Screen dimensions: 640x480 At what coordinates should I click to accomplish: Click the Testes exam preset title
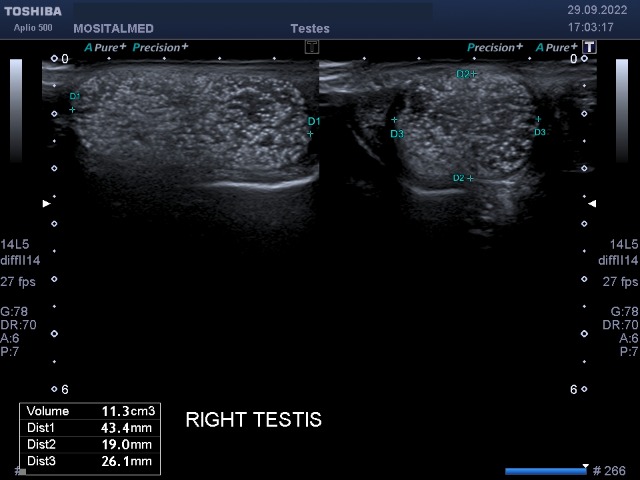coord(309,28)
